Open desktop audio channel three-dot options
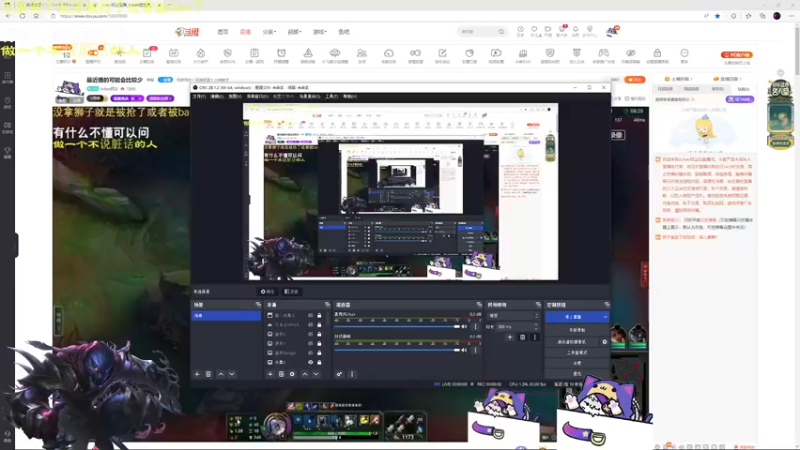Image resolution: width=800 pixels, height=450 pixels. (476, 350)
